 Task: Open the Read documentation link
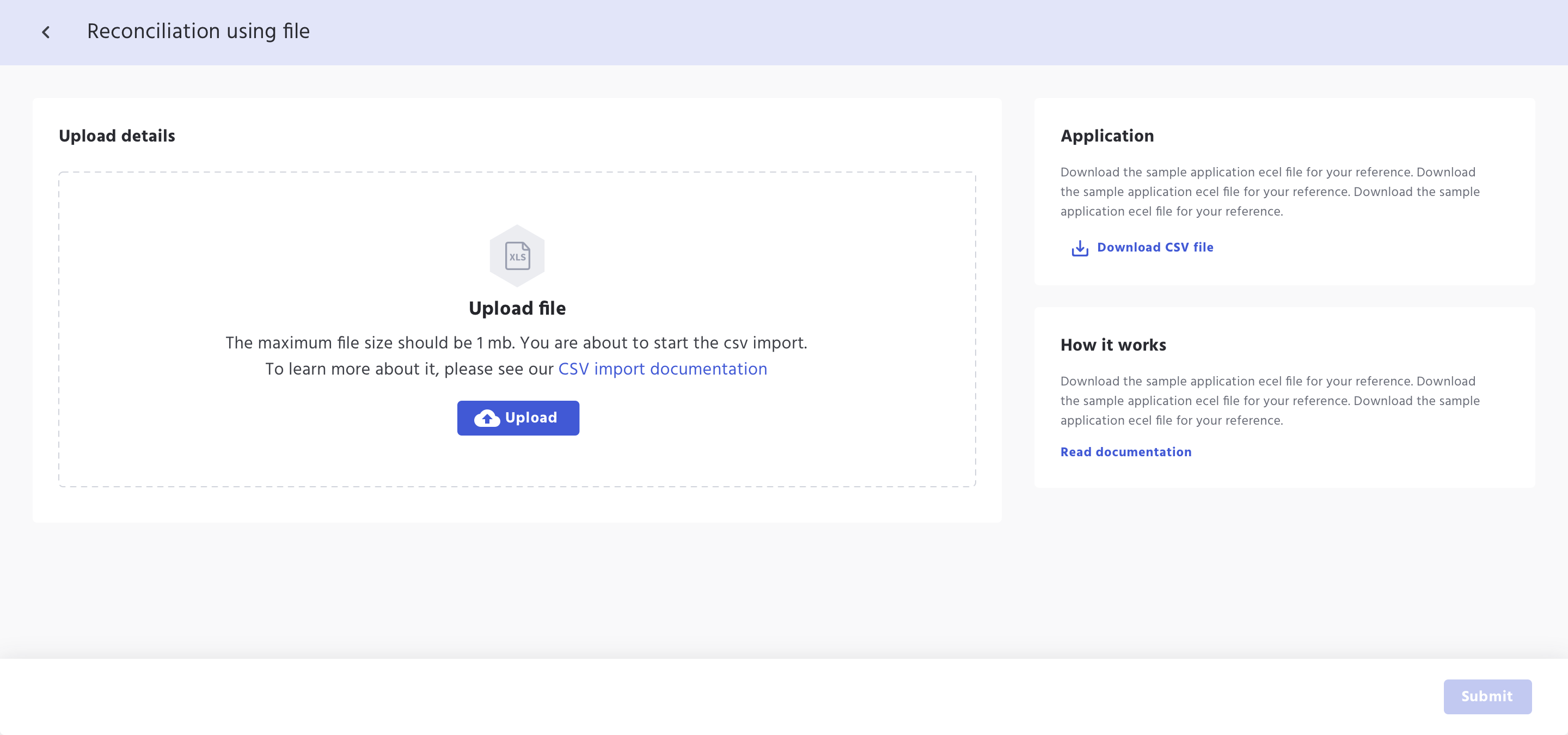(1125, 452)
